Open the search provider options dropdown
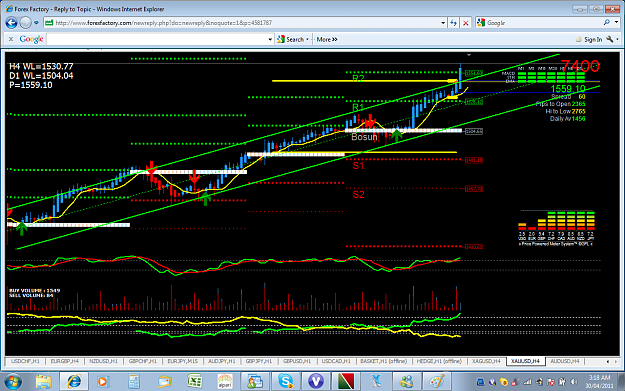625x391 pixels. tap(616, 23)
